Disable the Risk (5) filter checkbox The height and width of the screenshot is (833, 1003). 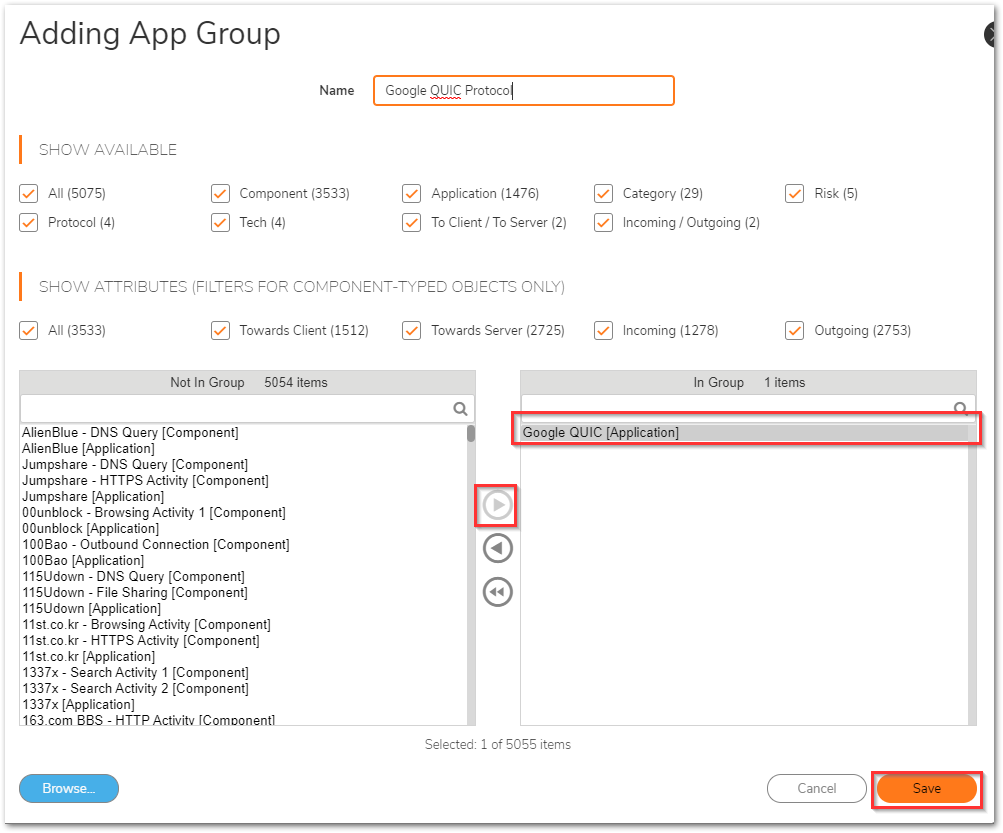[795, 193]
